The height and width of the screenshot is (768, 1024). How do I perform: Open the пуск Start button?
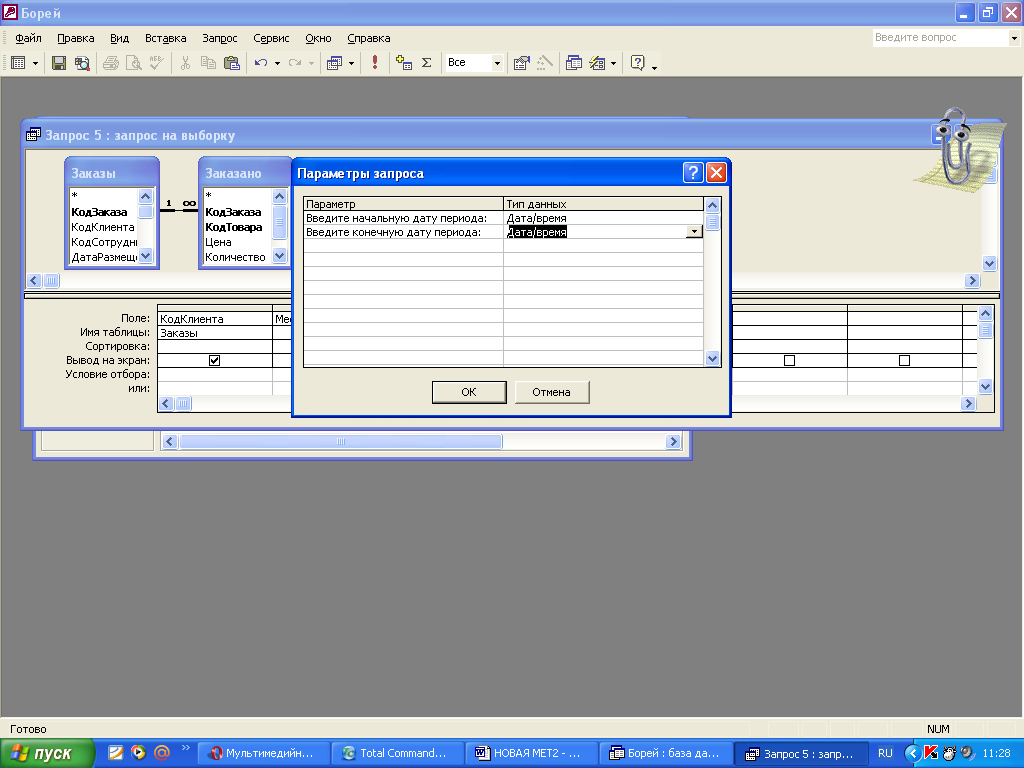point(47,753)
